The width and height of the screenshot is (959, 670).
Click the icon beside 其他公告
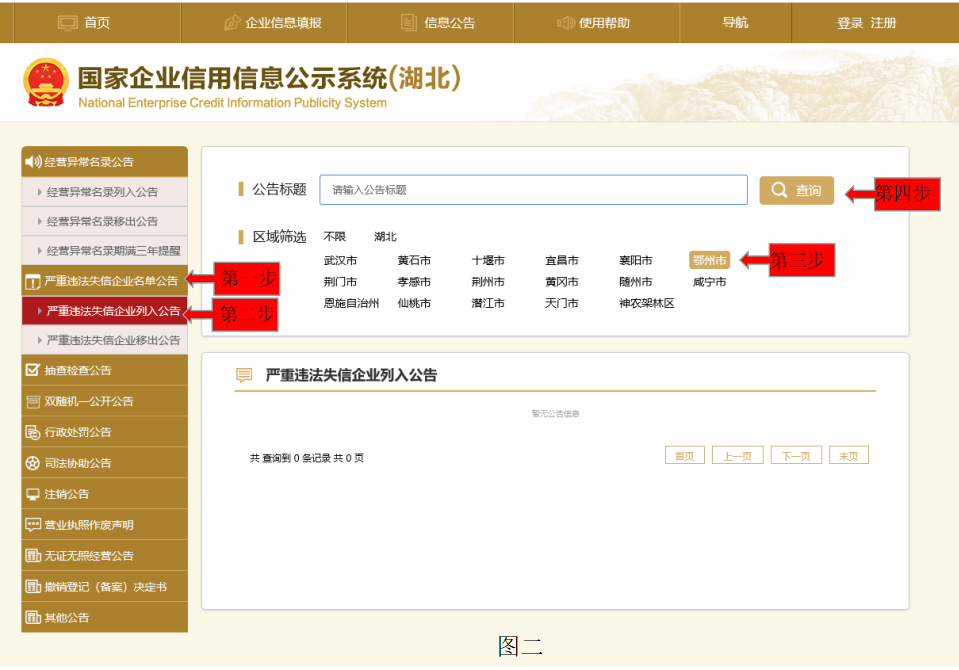33,617
